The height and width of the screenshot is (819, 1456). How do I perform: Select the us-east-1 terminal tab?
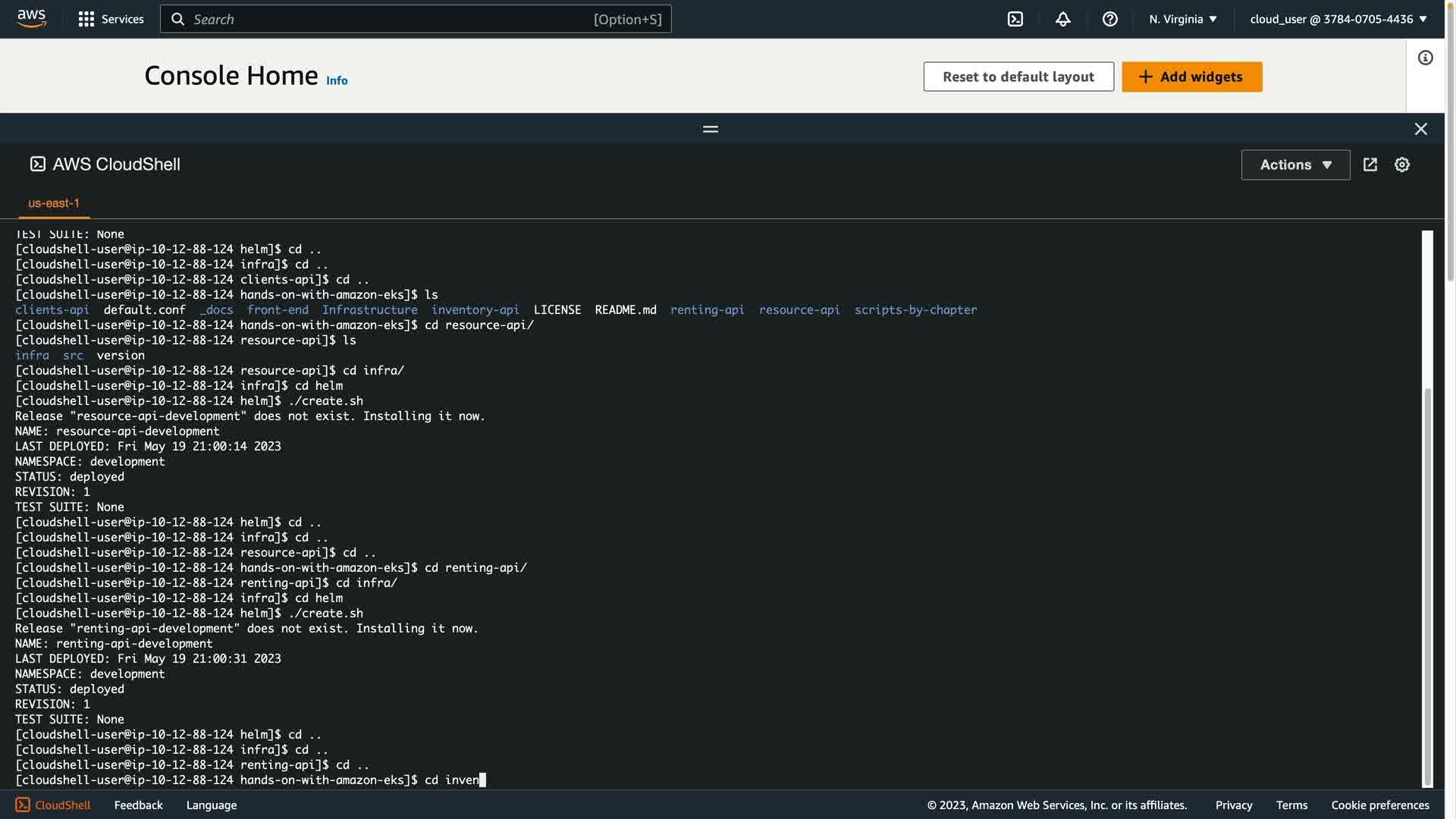tap(54, 203)
